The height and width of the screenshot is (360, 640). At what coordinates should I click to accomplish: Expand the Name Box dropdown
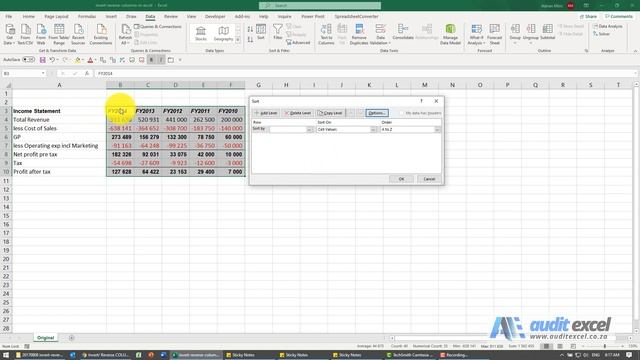(43, 73)
